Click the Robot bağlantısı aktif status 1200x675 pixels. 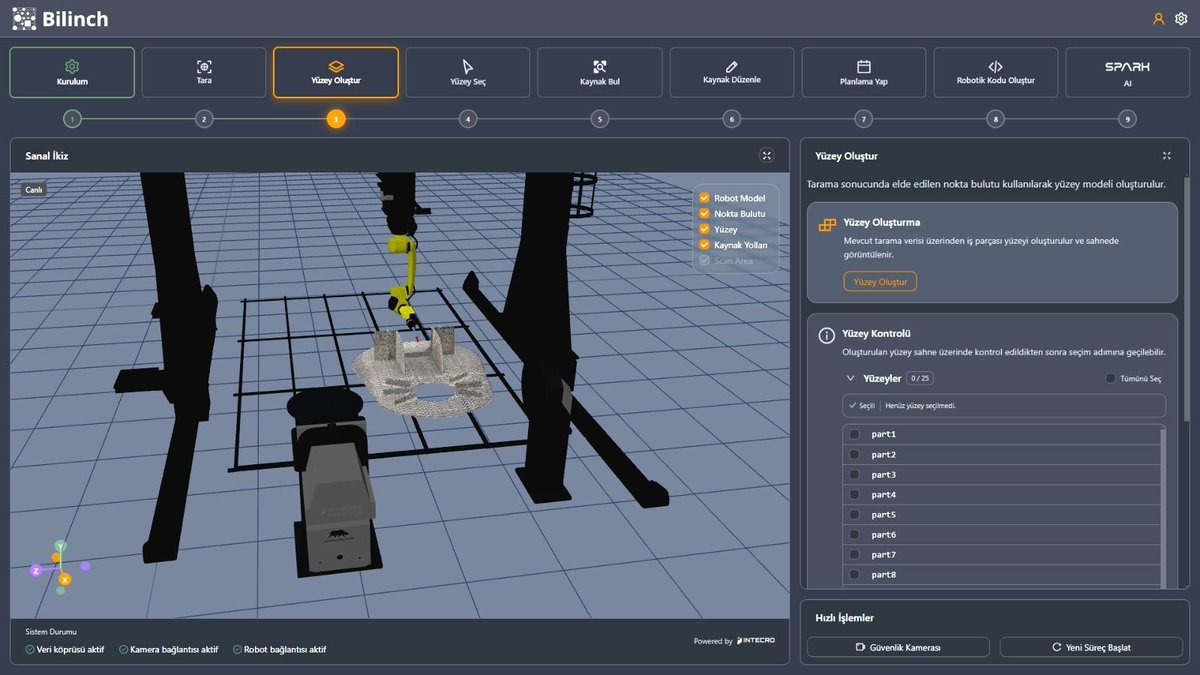click(279, 649)
